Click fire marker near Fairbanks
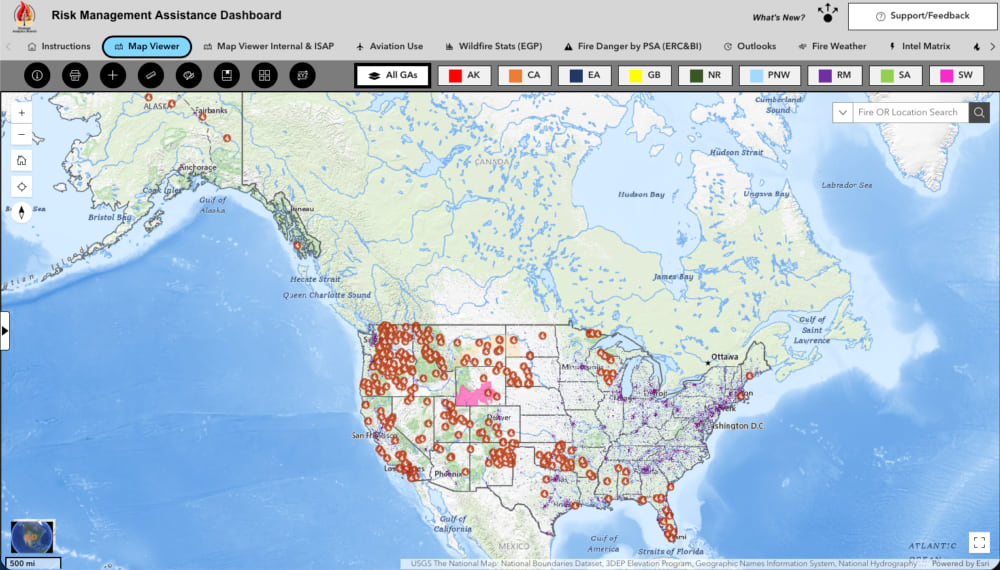The height and width of the screenshot is (570, 1000). (203, 117)
